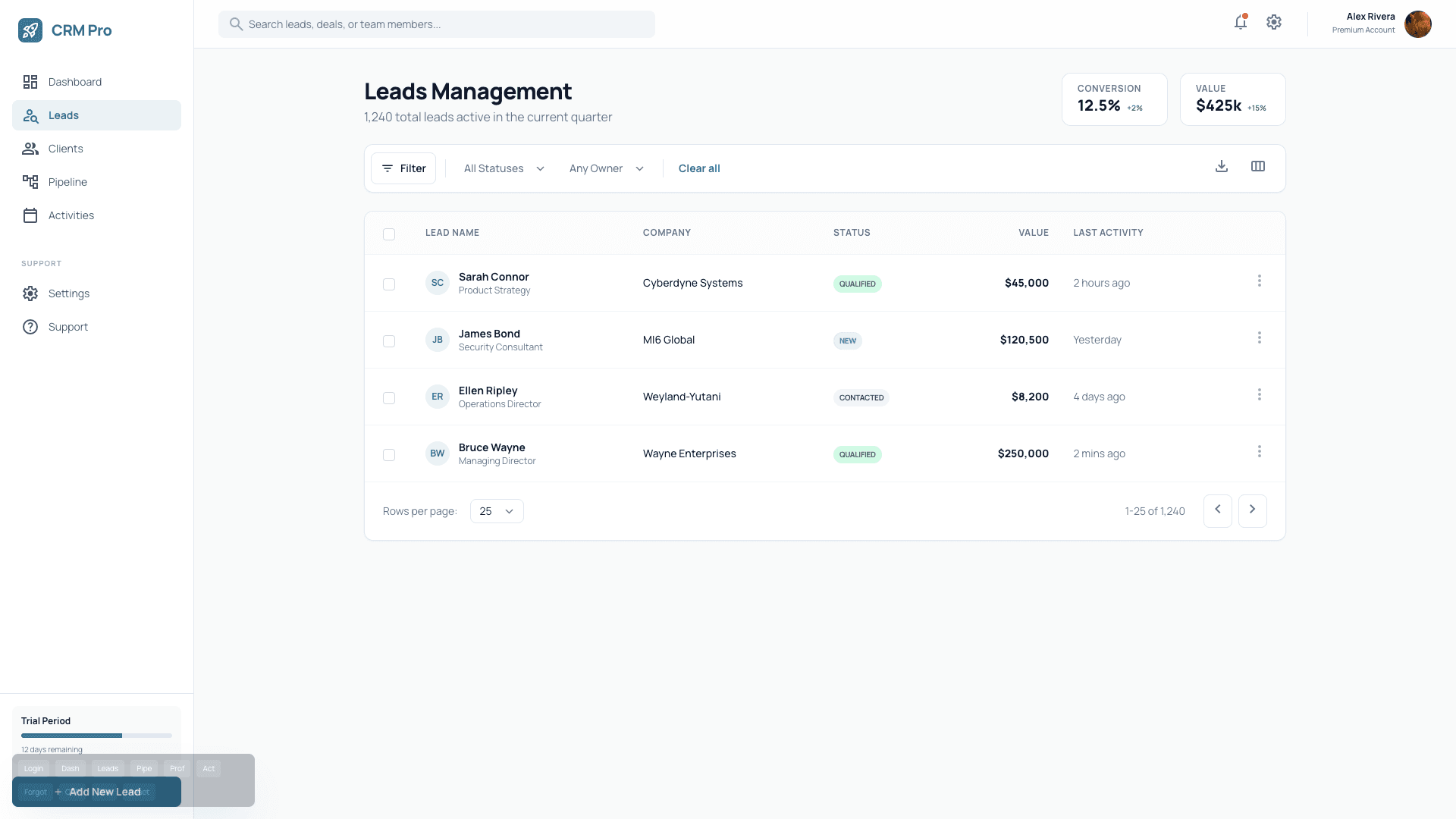Expand the Any Owner filter dropdown
Screen dimensions: 1456x819
[605, 168]
